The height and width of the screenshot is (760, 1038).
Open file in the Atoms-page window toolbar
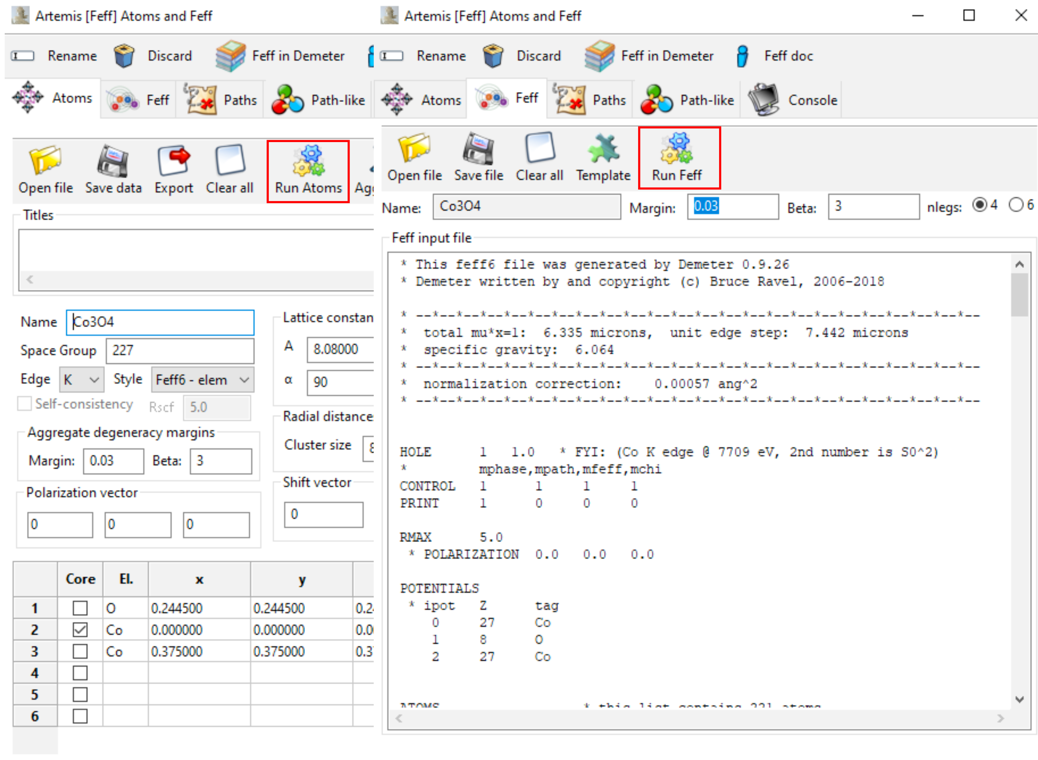(x=46, y=171)
